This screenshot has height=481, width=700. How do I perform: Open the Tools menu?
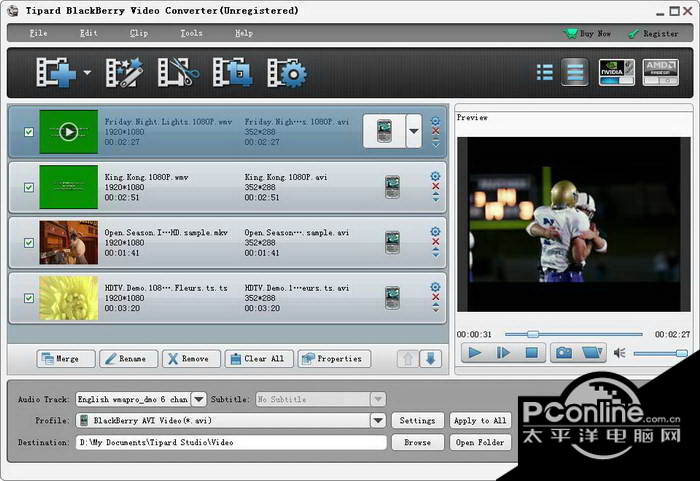point(190,33)
